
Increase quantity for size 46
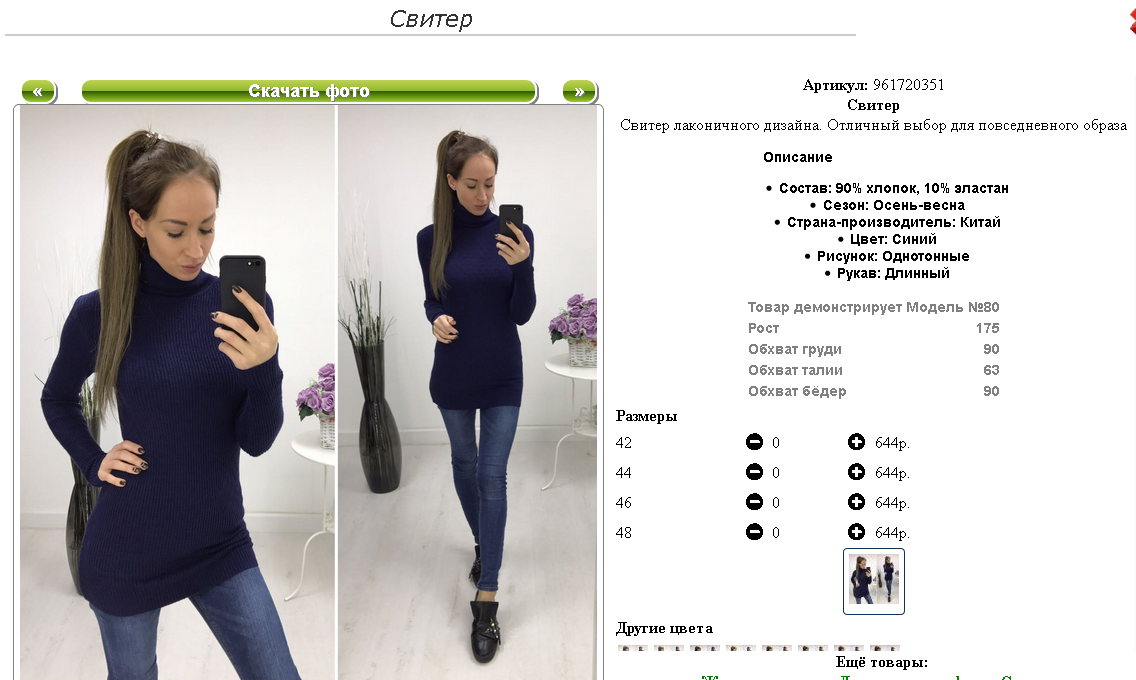[x=856, y=502]
